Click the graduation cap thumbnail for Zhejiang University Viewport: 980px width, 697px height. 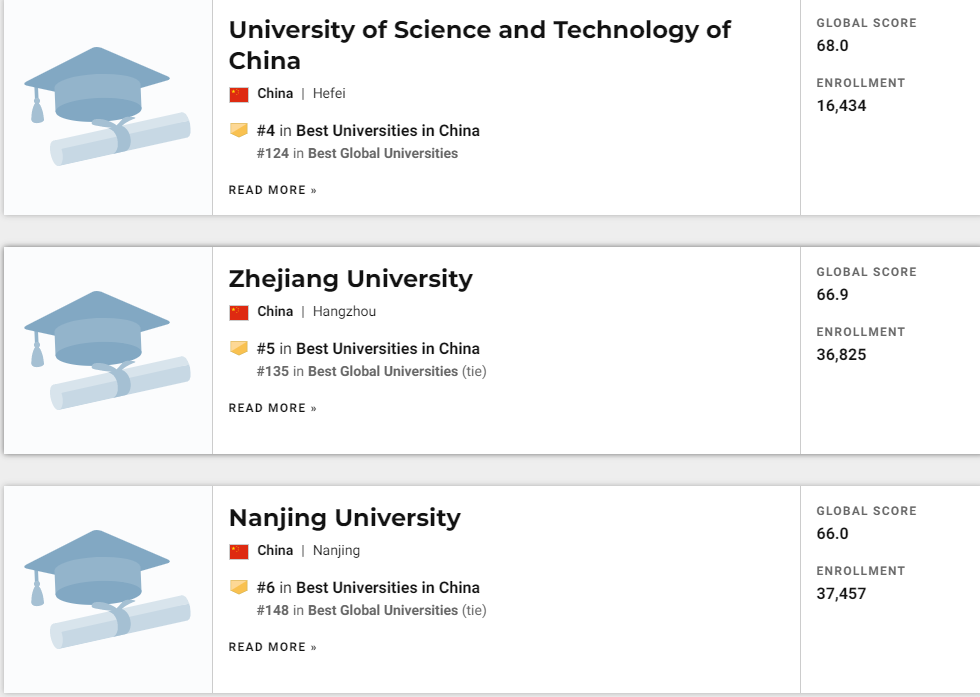pos(108,350)
